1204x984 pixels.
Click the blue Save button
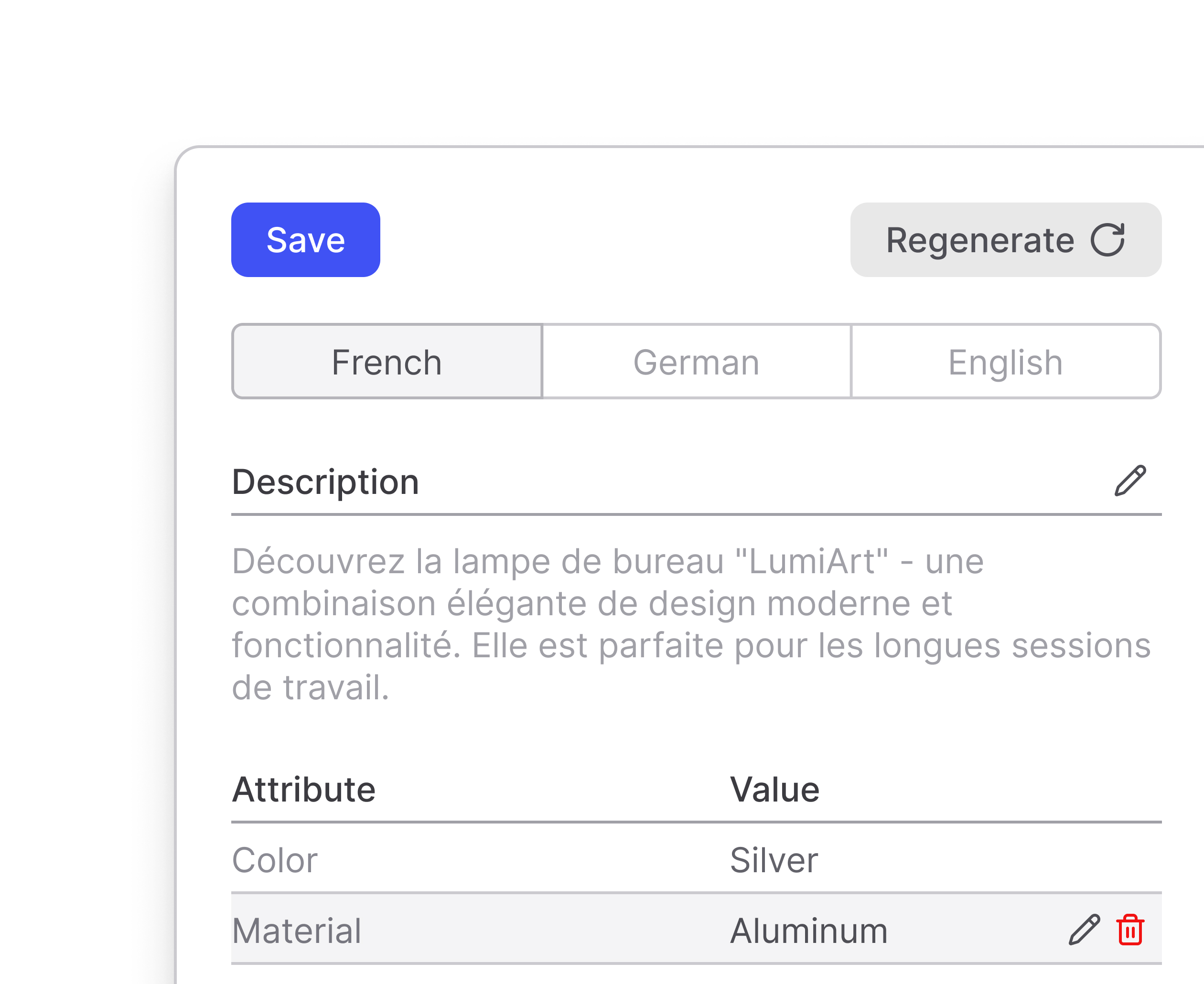(305, 240)
